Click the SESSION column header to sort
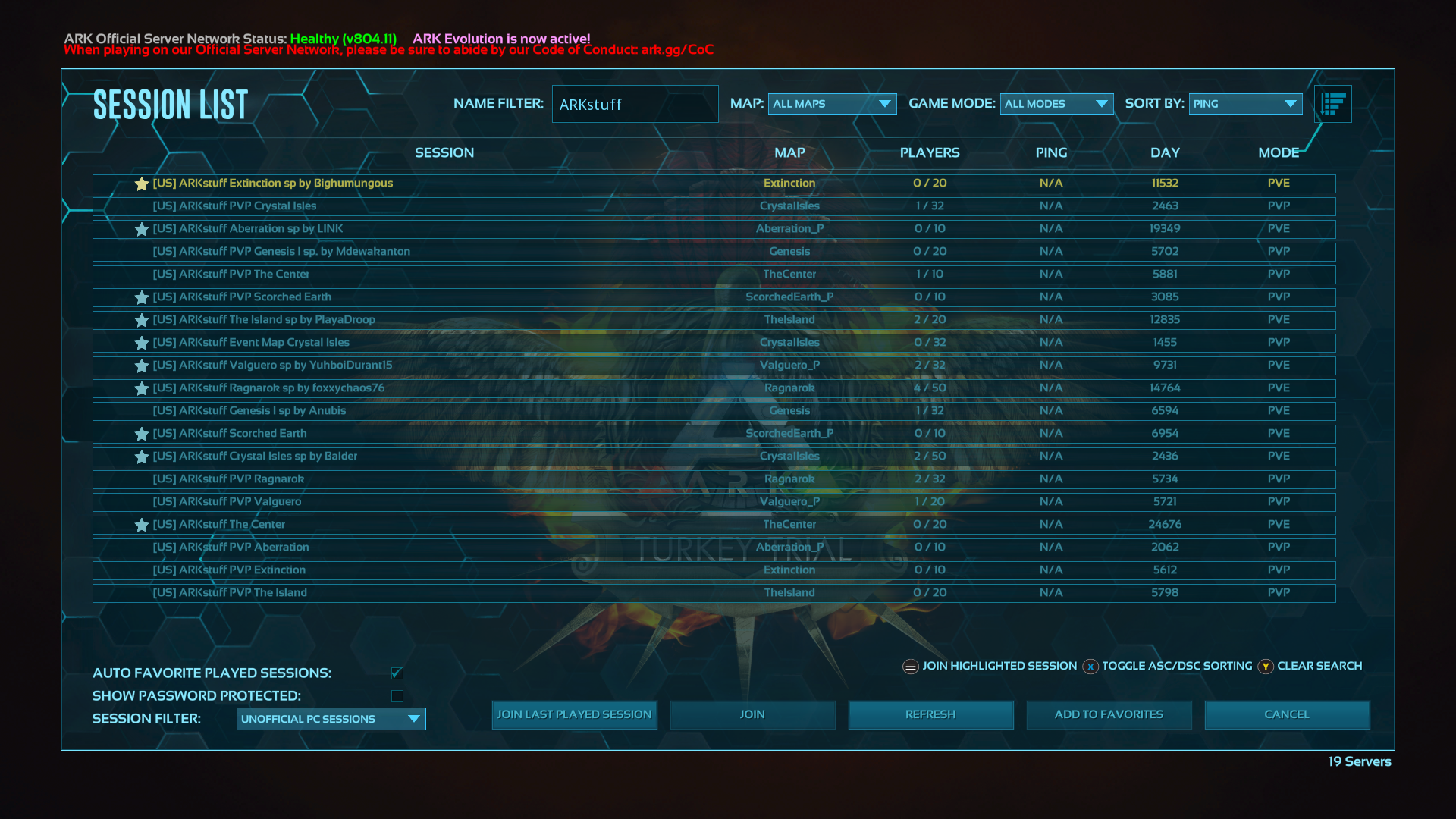 (443, 152)
